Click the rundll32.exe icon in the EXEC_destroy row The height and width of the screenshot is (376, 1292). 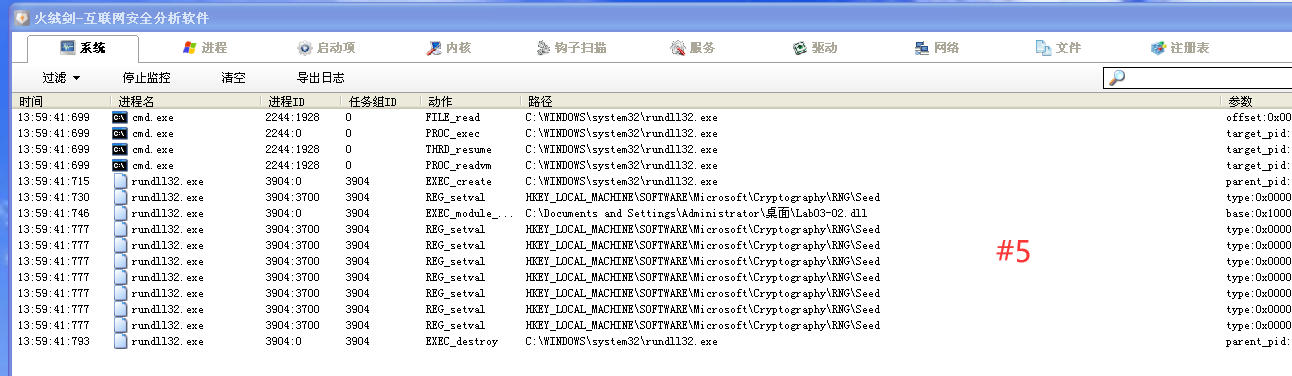point(120,342)
